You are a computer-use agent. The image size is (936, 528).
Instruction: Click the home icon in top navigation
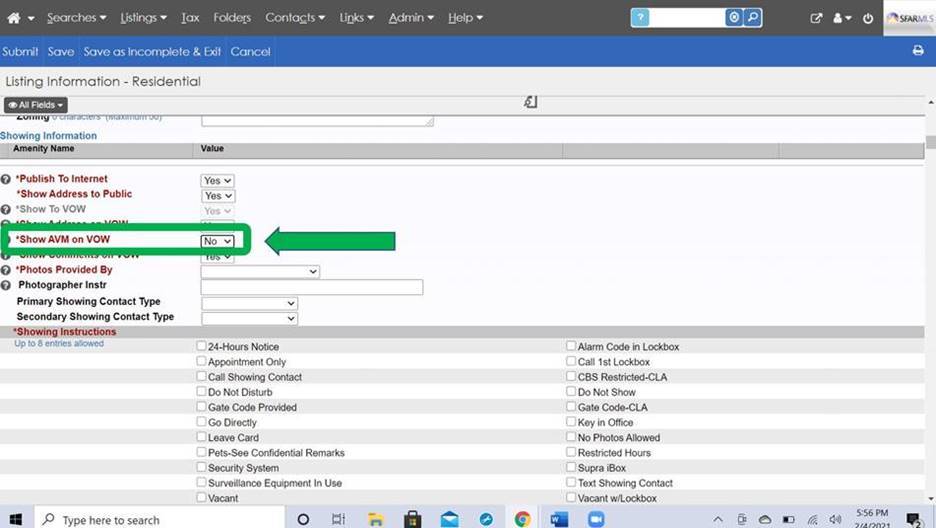point(14,18)
